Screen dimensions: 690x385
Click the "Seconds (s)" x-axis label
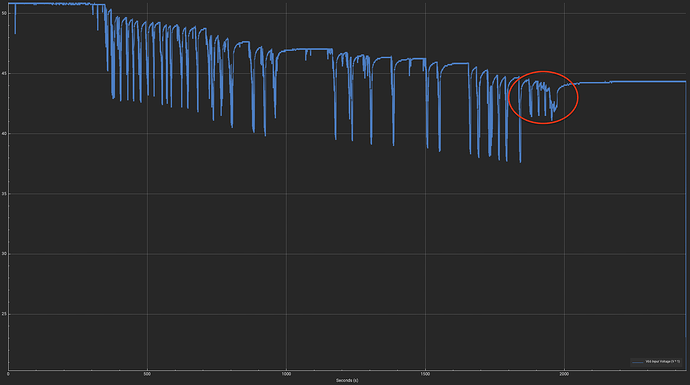click(347, 380)
